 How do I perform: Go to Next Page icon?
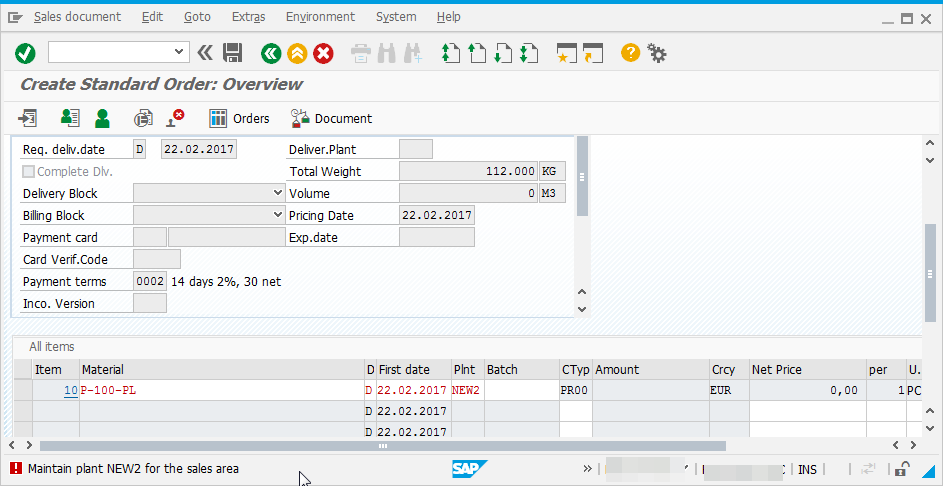(x=502, y=54)
